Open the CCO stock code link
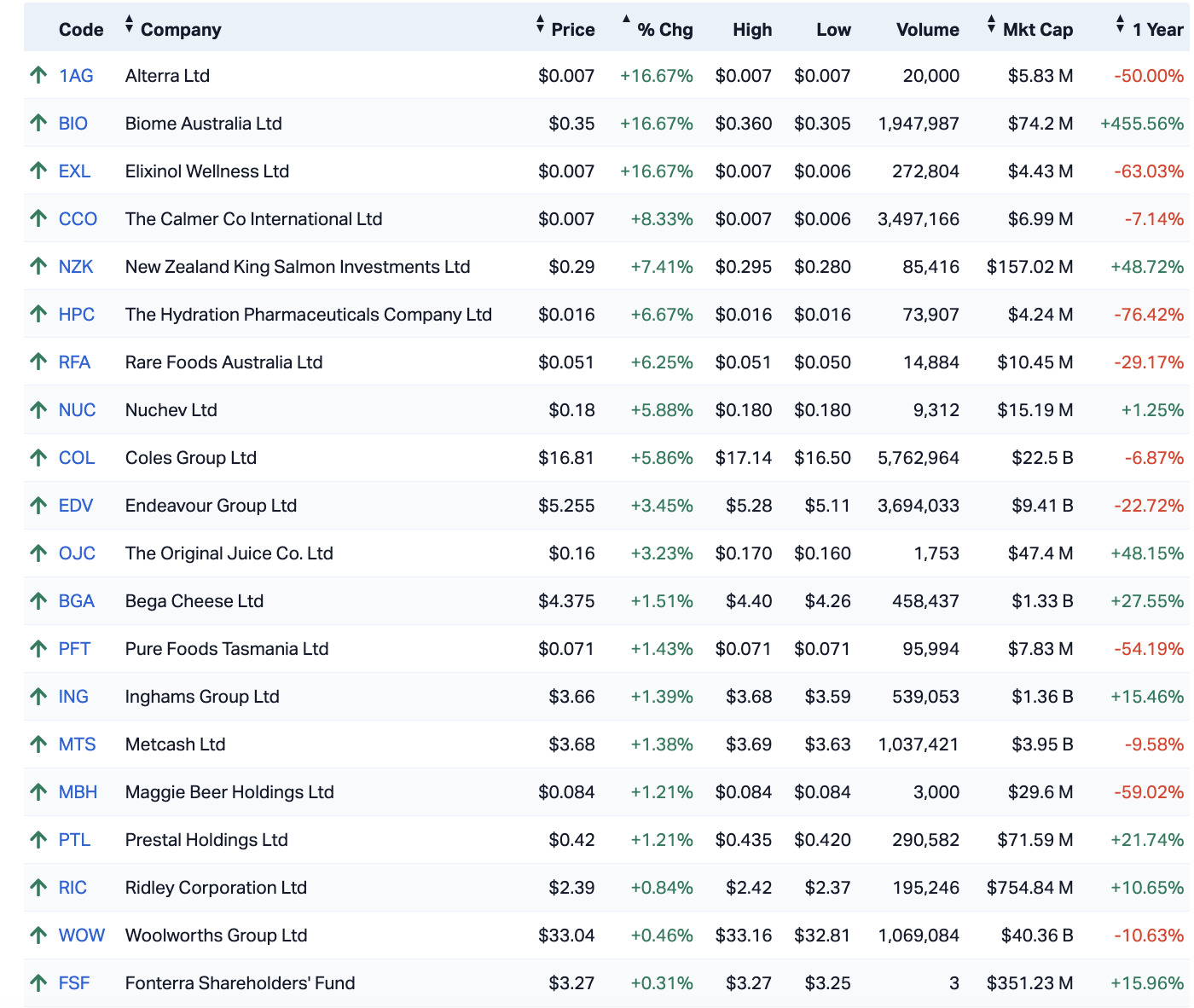This screenshot has height=1008, width=1194. tap(78, 218)
